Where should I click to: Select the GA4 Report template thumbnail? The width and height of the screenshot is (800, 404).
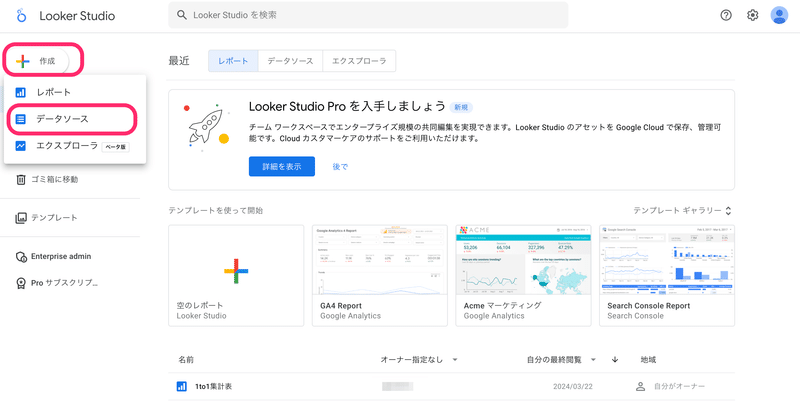click(x=380, y=260)
